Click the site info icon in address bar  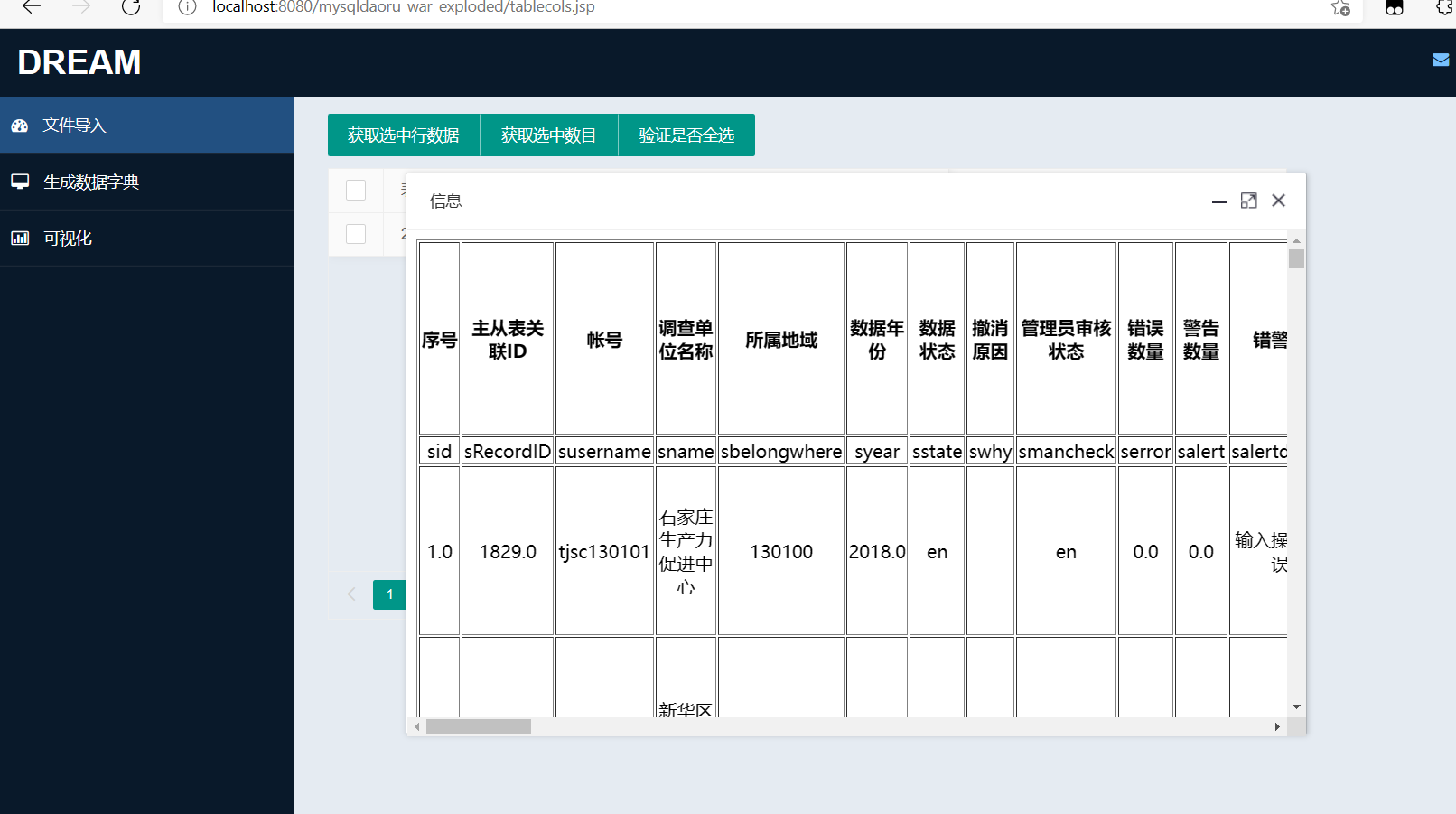click(x=187, y=7)
